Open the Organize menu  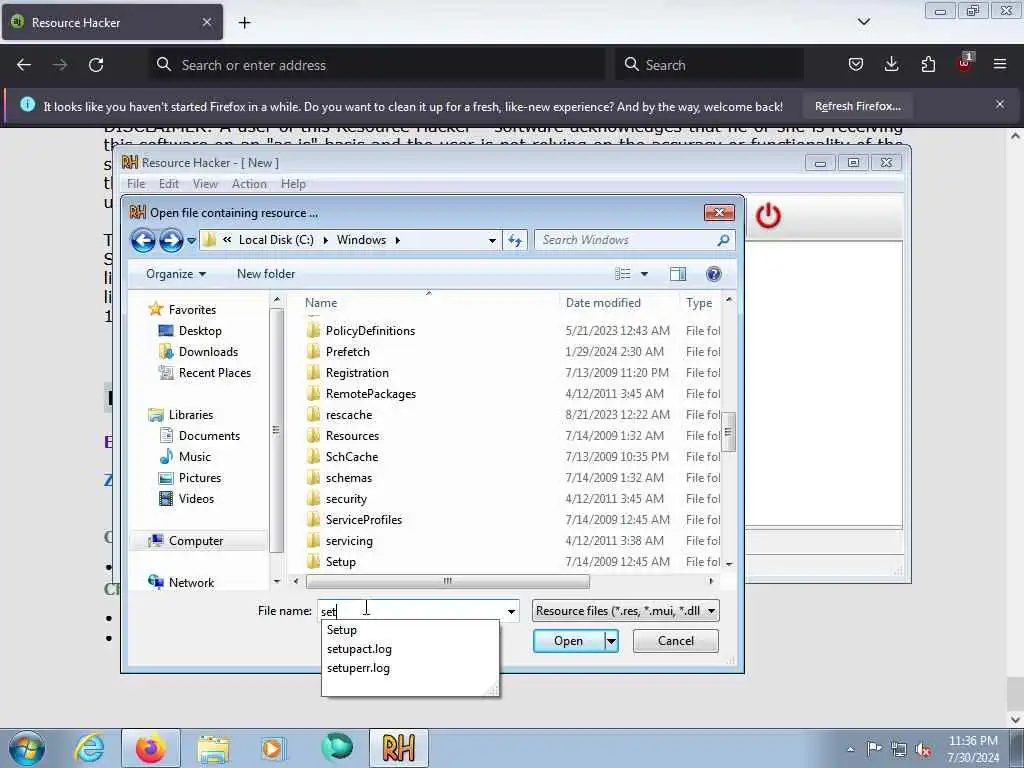click(x=176, y=274)
